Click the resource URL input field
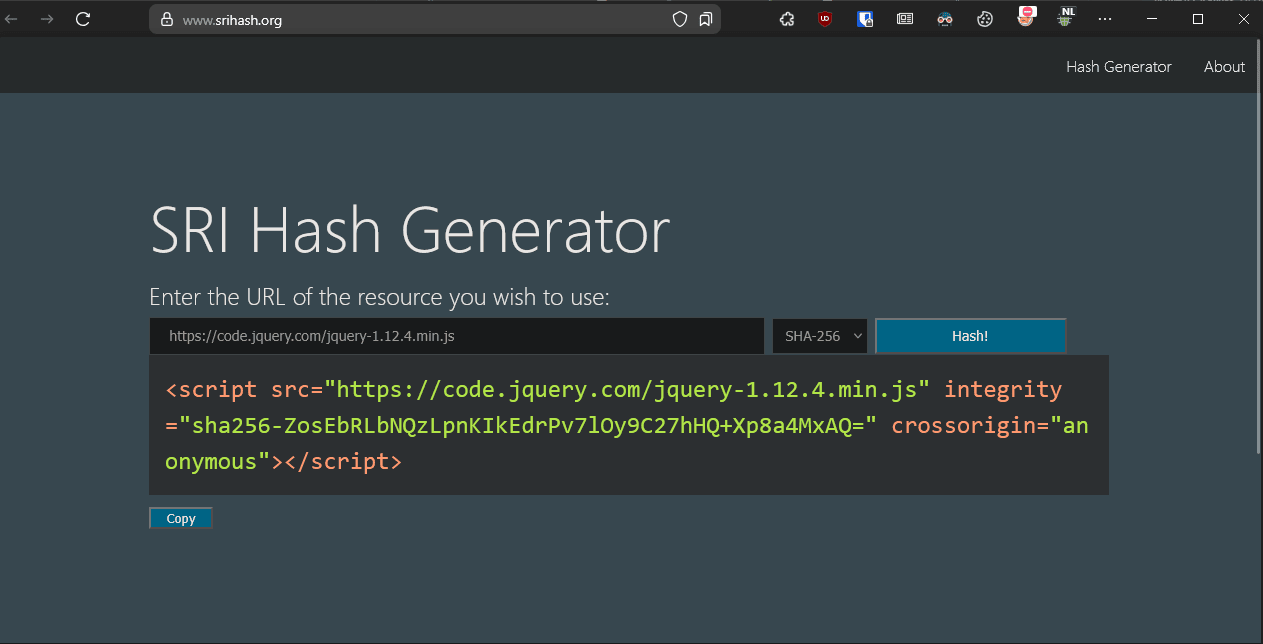Viewport: 1263px width, 644px height. click(457, 336)
